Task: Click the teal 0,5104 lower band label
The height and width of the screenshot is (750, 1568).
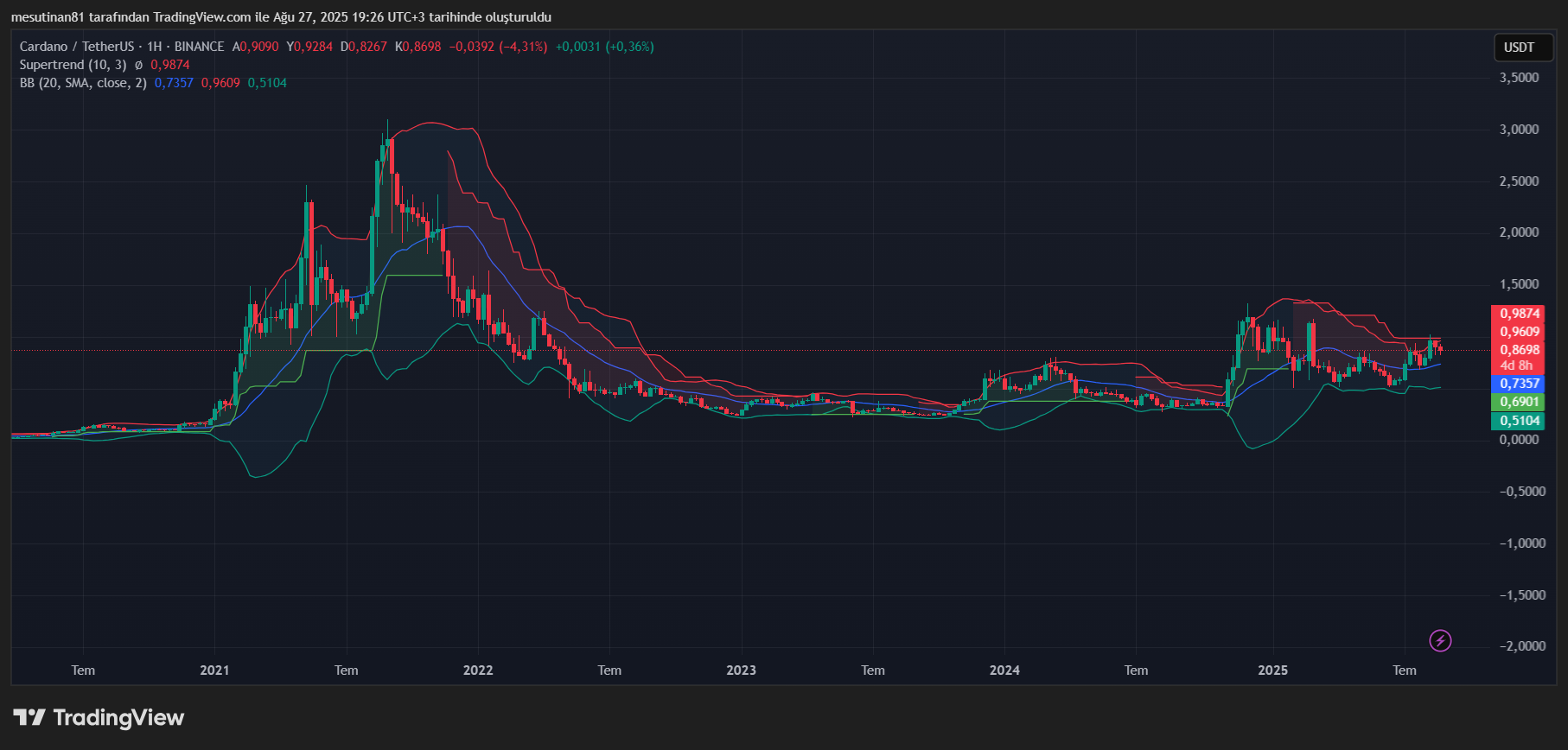Action: [1519, 421]
